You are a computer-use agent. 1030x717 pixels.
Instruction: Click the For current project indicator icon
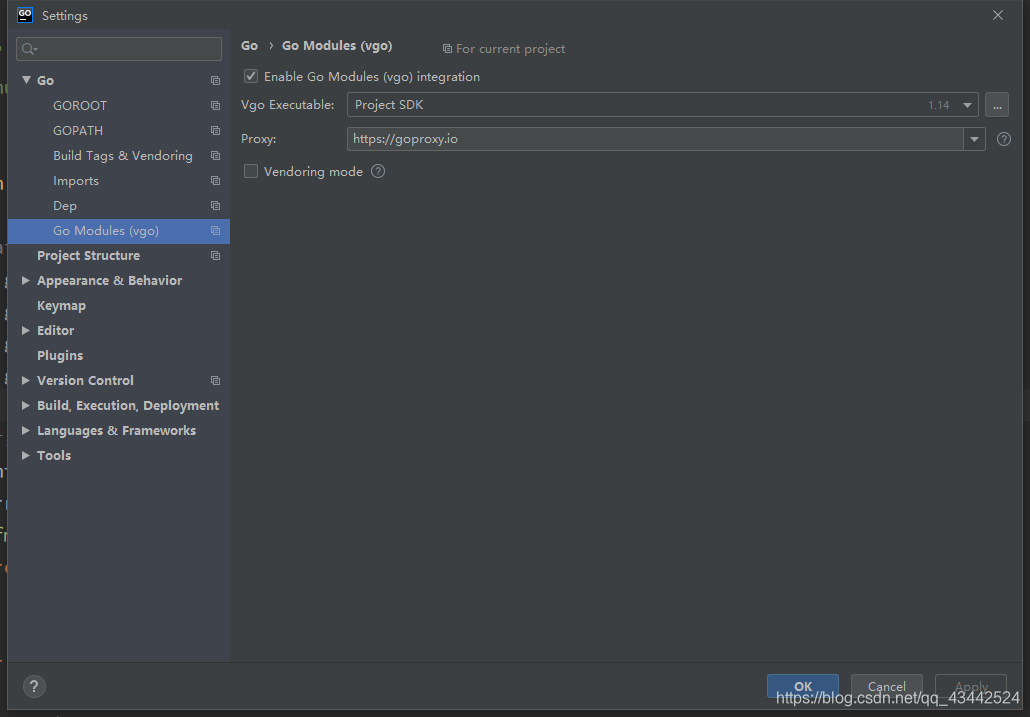(x=447, y=49)
